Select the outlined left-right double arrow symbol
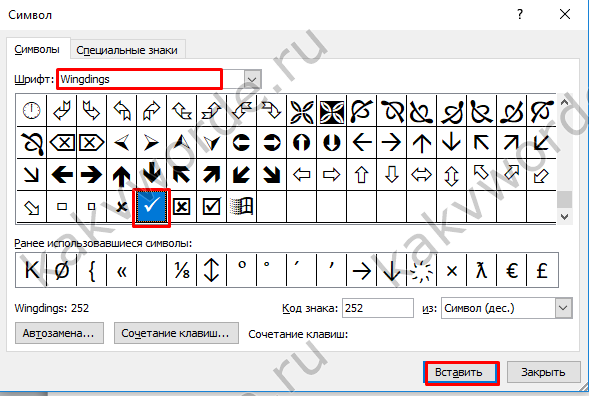The height and width of the screenshot is (396, 589). tap(421, 175)
